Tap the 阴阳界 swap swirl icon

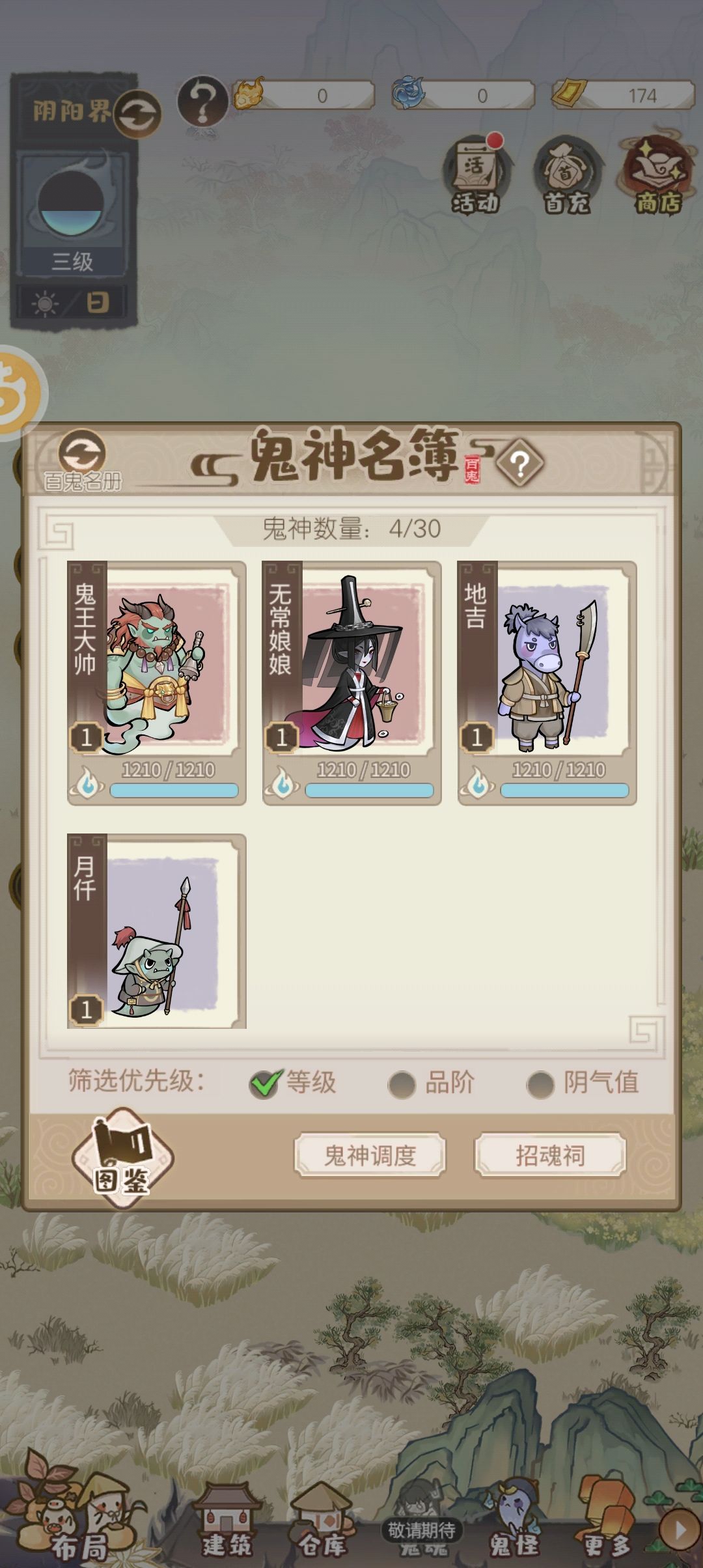137,113
